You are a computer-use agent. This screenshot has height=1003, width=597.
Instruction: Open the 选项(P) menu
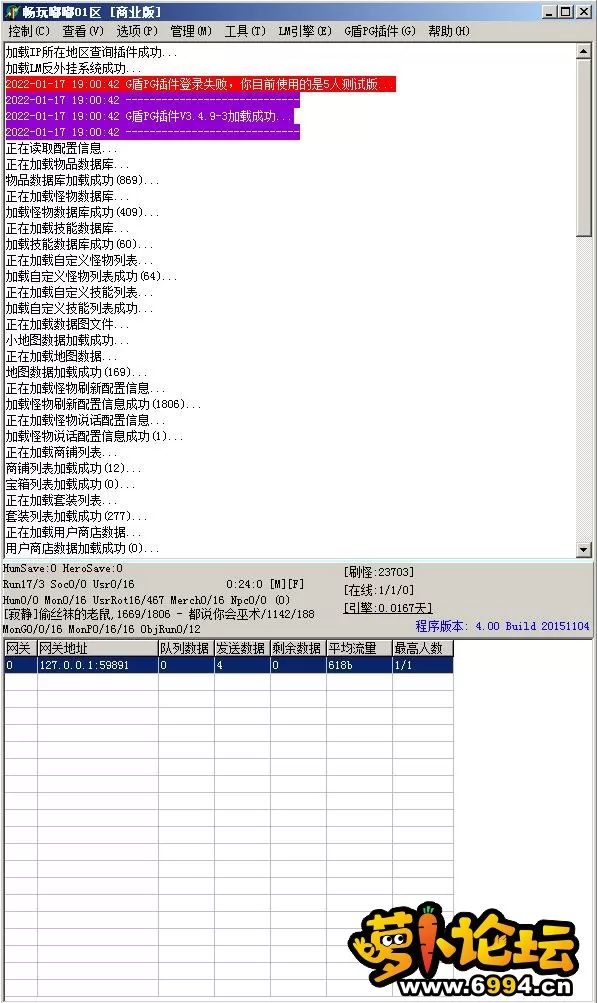137,31
